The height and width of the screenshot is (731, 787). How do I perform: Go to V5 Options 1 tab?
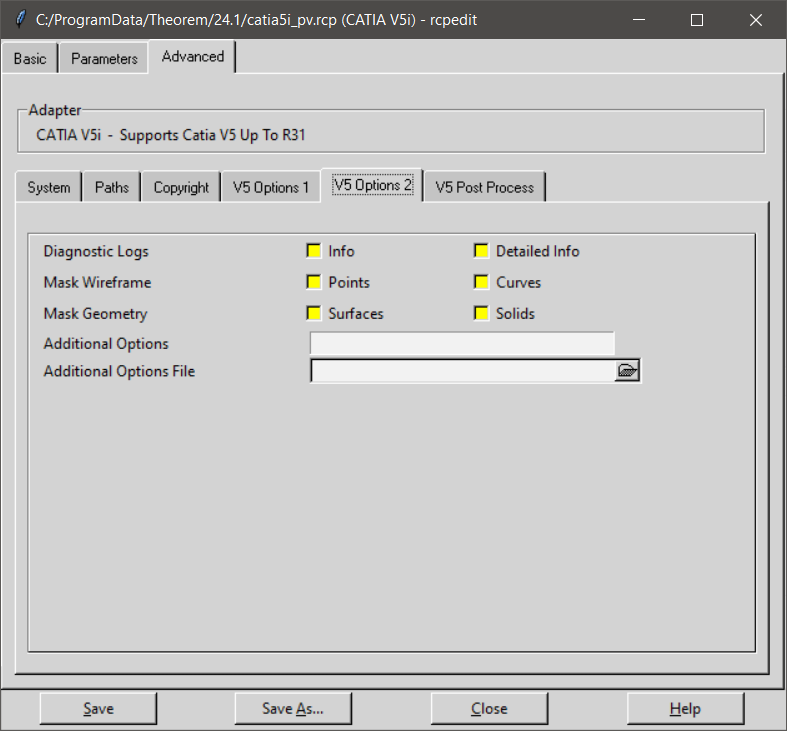coord(271,187)
